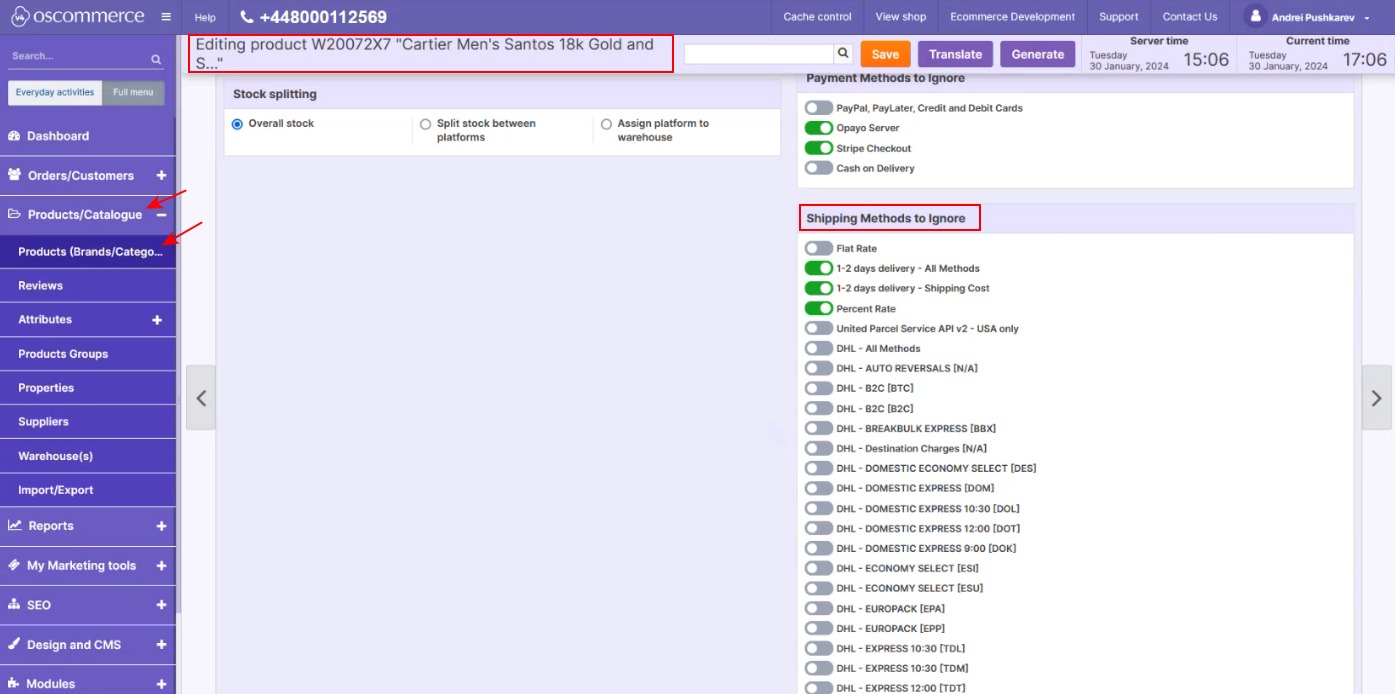Open the Products Groups menu item
1395x694 pixels.
(x=88, y=354)
